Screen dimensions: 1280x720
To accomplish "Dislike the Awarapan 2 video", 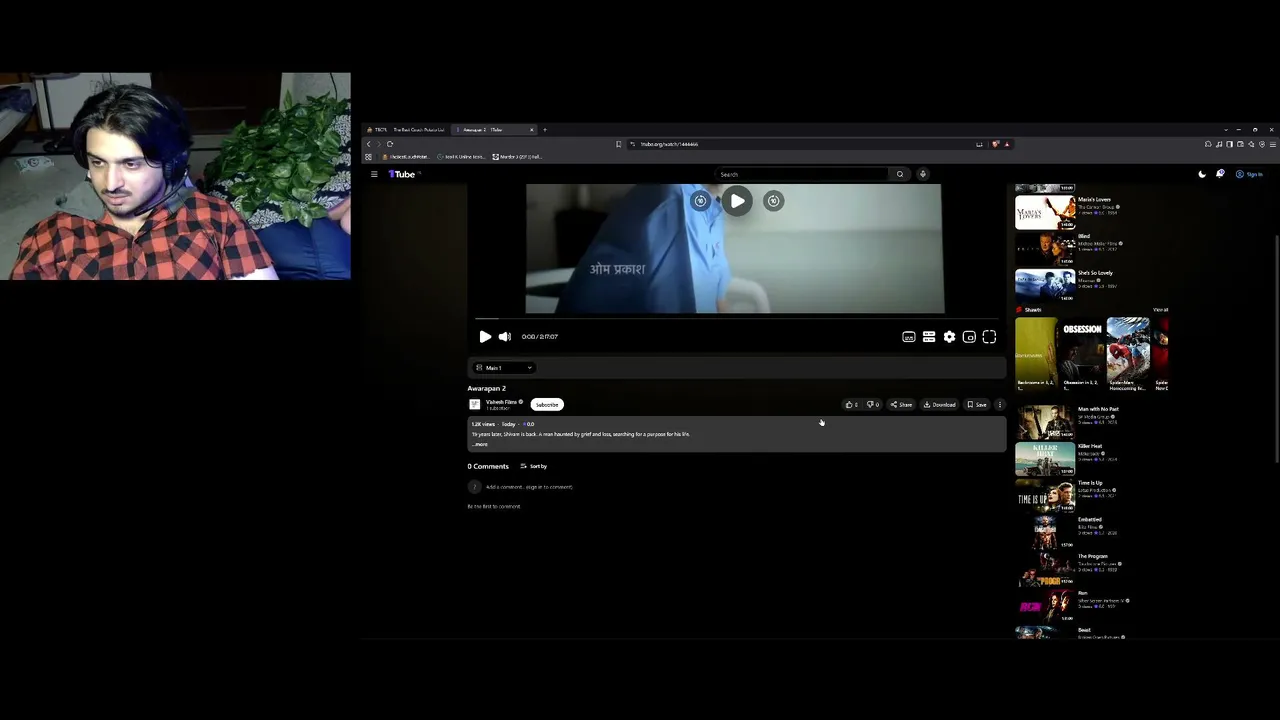I will [873, 405].
